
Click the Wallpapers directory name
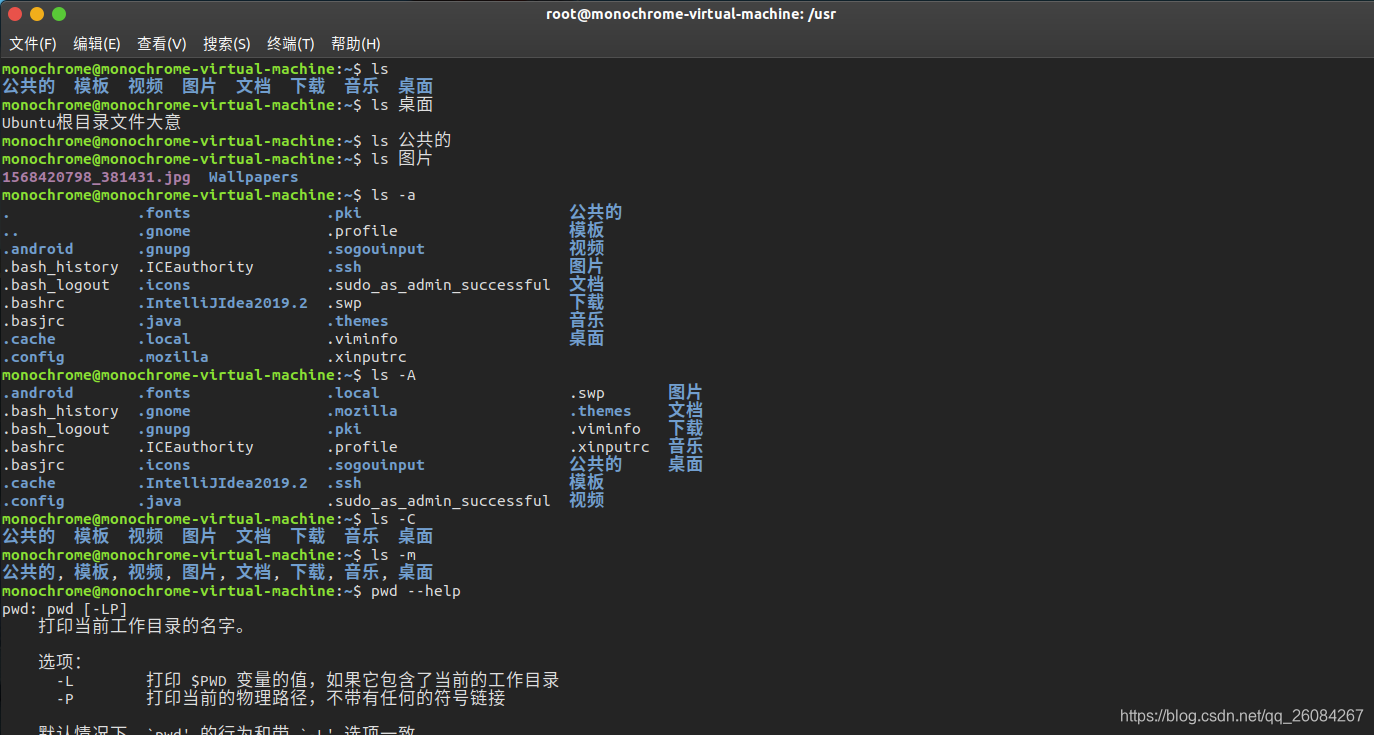point(253,177)
